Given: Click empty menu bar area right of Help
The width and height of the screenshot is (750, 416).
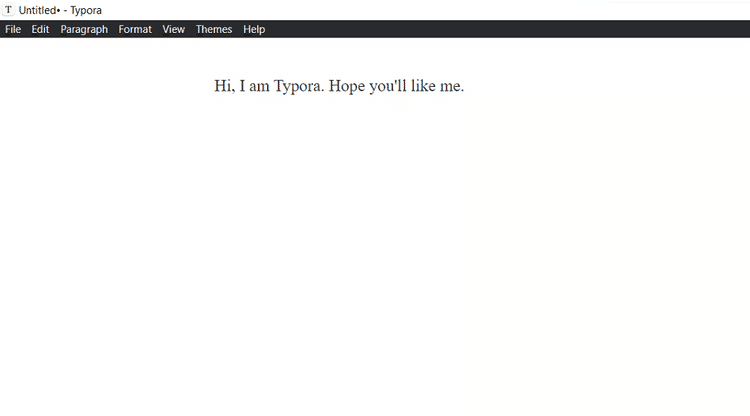Looking at the screenshot, I should coord(500,29).
